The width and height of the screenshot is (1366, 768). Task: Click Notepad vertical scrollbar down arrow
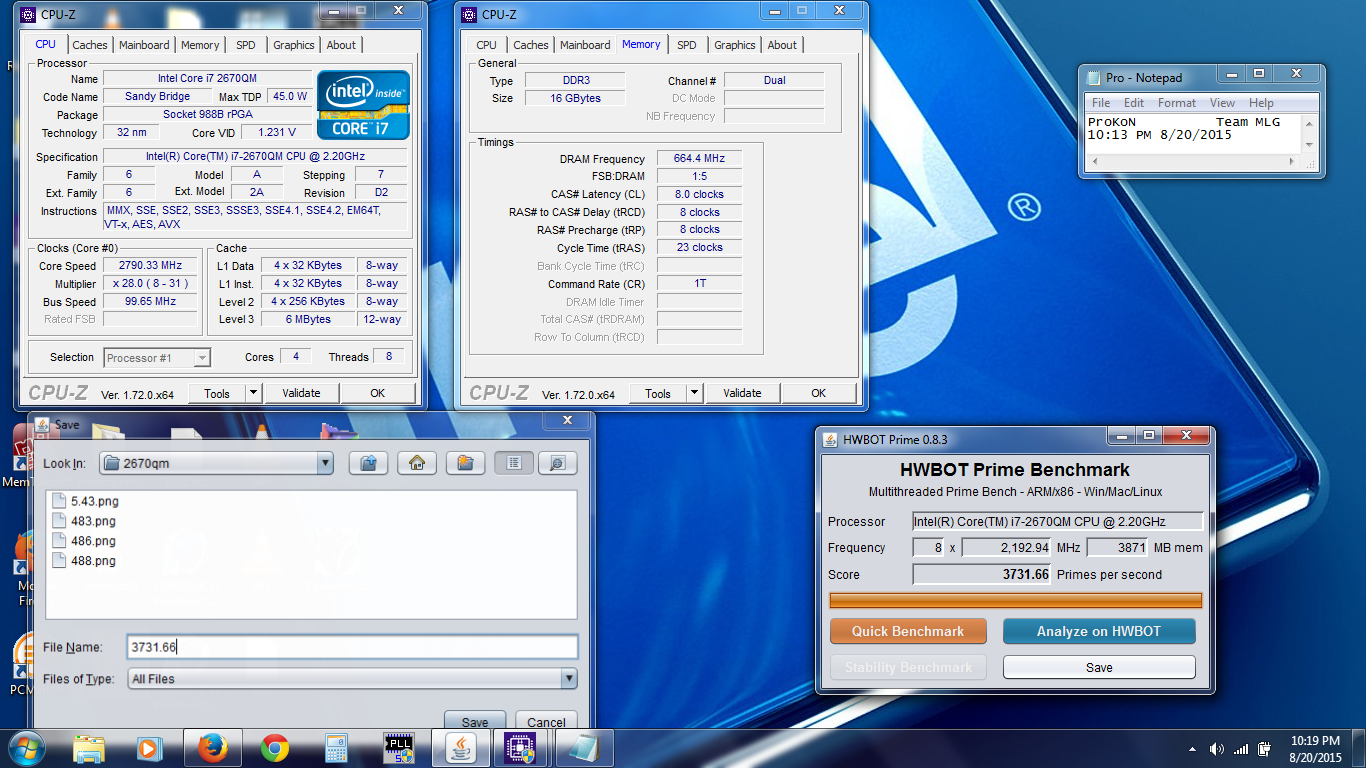(1311, 145)
